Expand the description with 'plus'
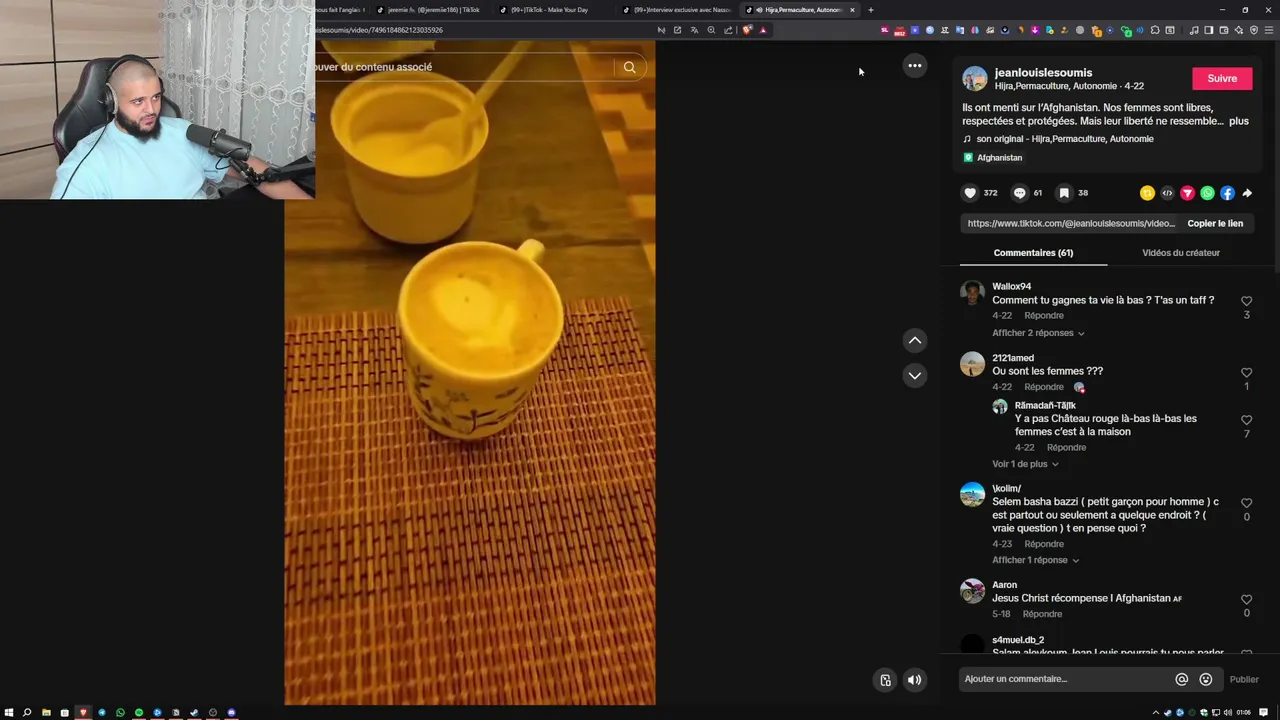Image resolution: width=1280 pixels, height=720 pixels. (1238, 121)
